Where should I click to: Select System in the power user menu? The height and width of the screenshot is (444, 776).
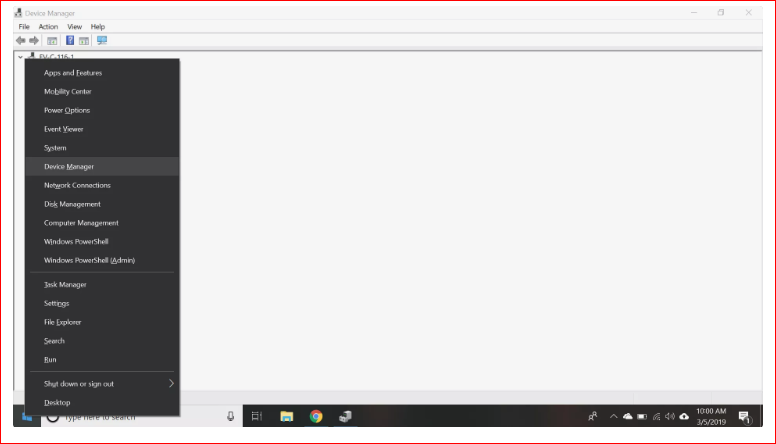click(102, 148)
